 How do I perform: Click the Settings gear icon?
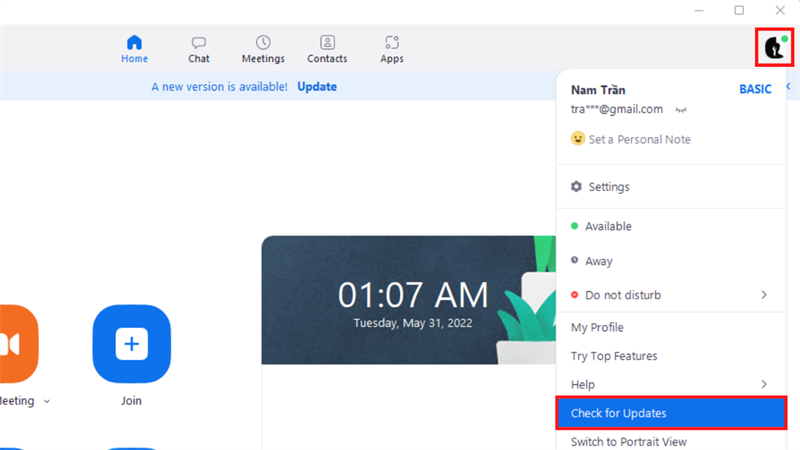click(x=577, y=187)
